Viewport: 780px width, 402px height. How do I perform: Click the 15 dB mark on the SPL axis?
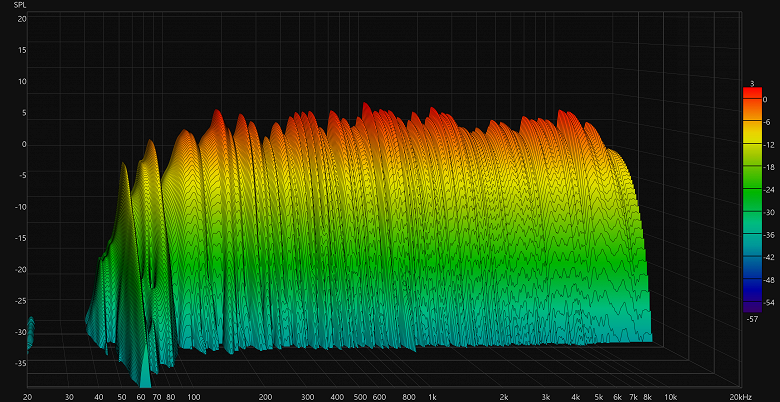[x=23, y=50]
